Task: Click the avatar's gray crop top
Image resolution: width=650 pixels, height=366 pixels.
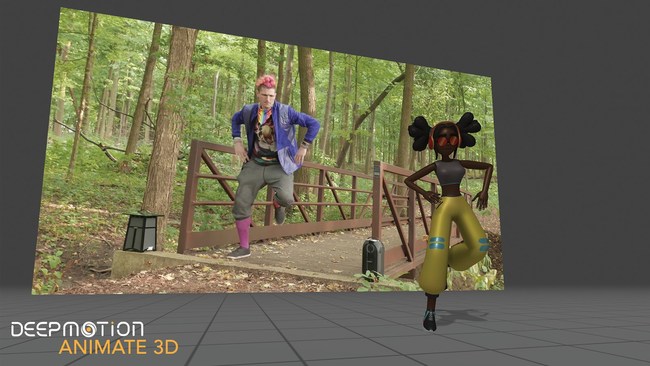Action: click(450, 173)
